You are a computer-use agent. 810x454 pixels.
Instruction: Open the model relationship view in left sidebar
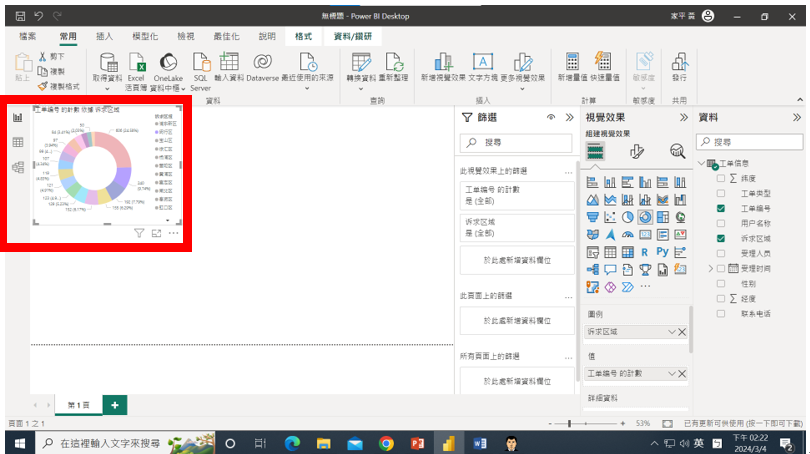(17, 167)
